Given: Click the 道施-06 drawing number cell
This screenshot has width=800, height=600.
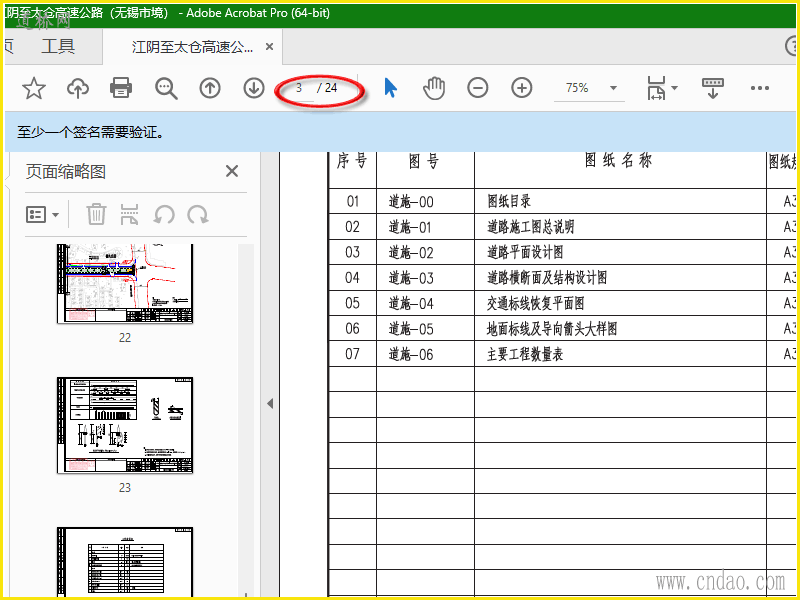Looking at the screenshot, I should [x=426, y=354].
